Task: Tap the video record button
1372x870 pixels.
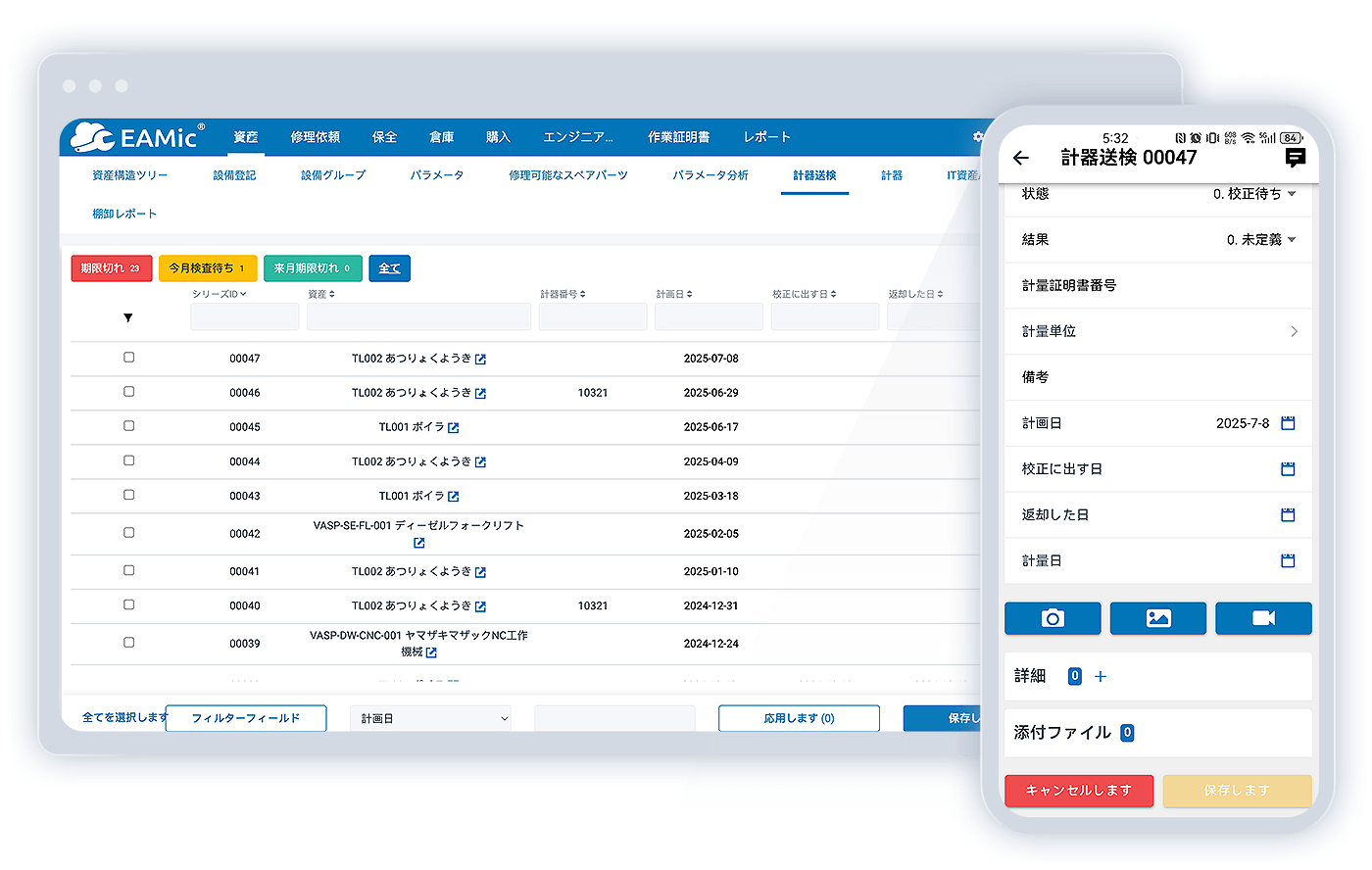Action: pos(1263,618)
